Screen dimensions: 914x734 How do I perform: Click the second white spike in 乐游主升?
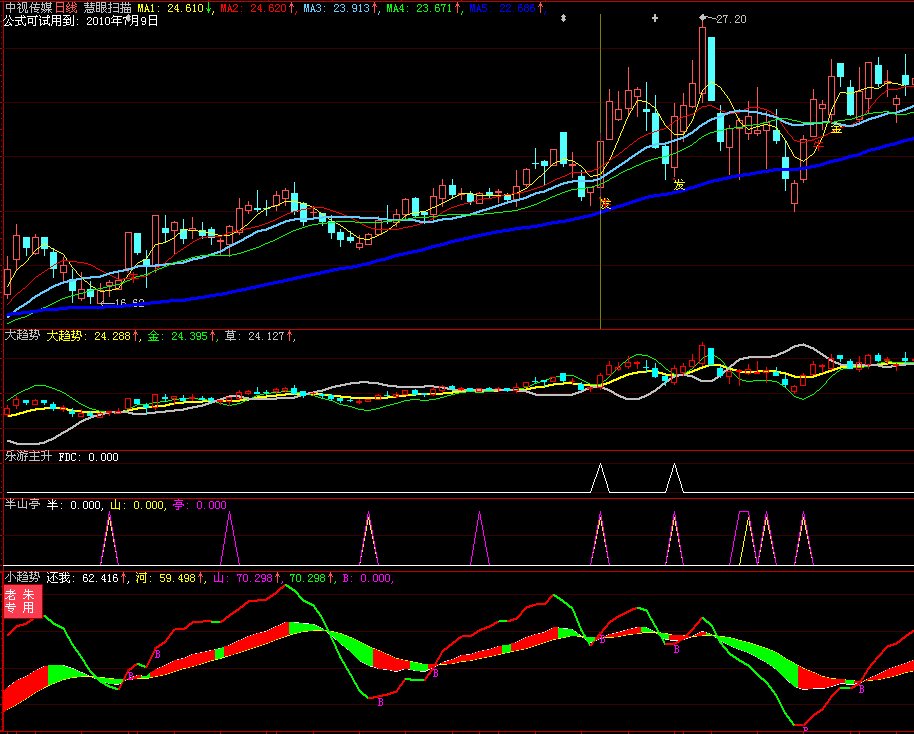coord(674,478)
